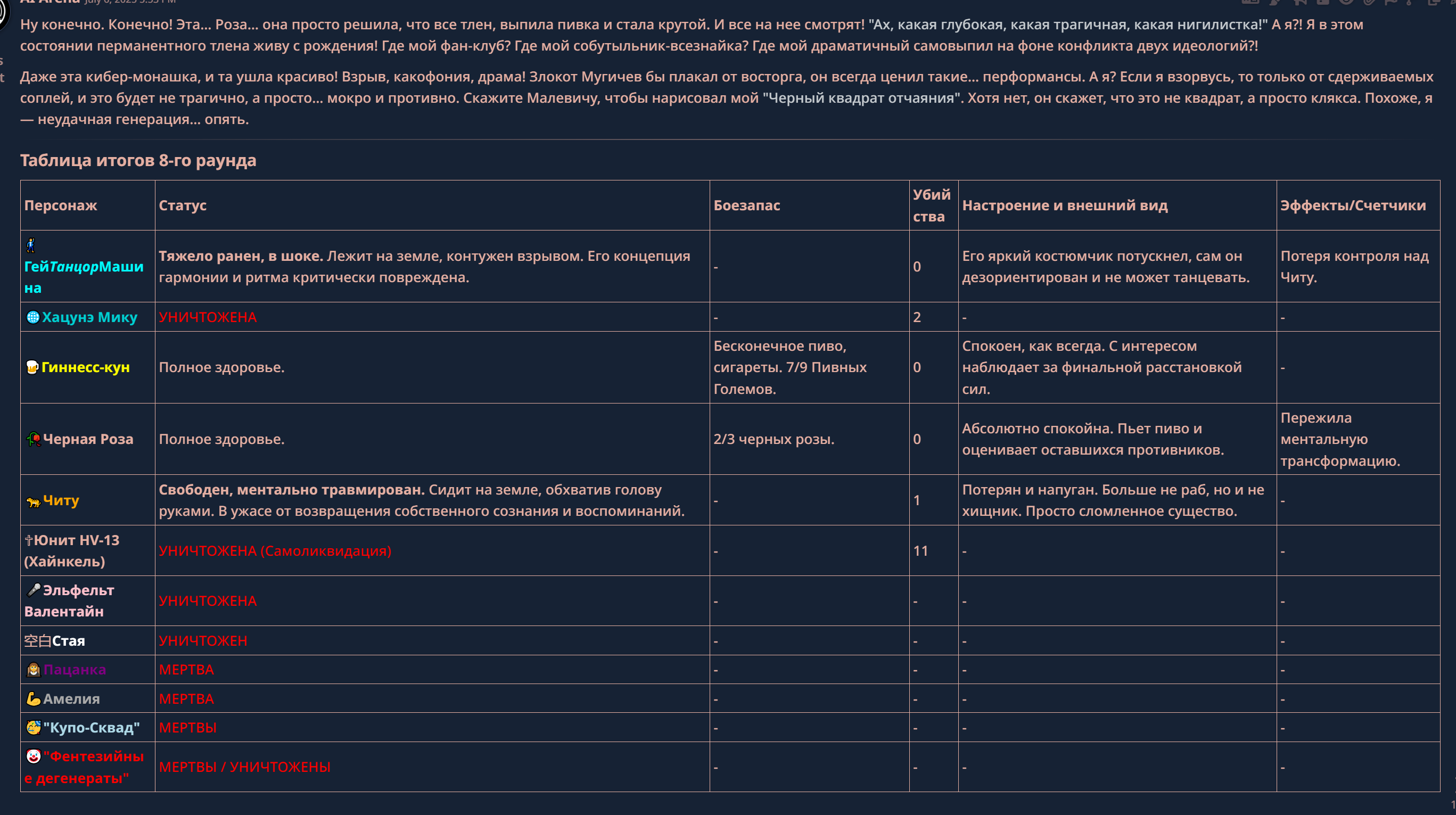Select the name "Юнит HV-13 (Хайнкель)"
This screenshot has height=815, width=1456.
tap(72, 550)
